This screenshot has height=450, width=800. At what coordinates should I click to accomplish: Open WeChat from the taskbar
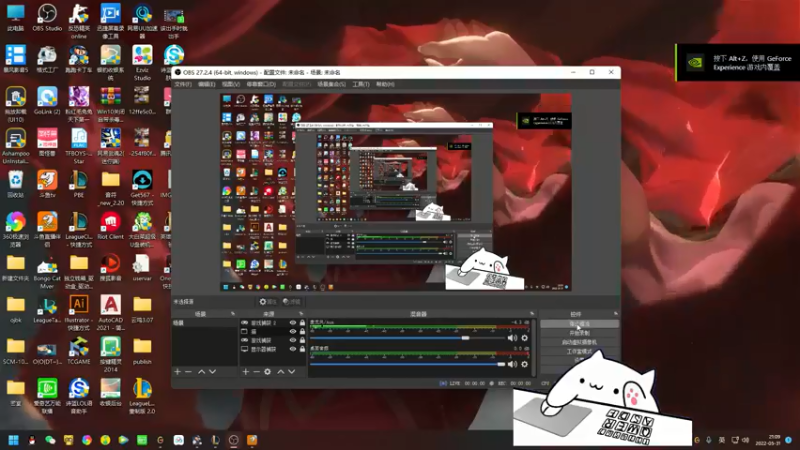click(50, 440)
